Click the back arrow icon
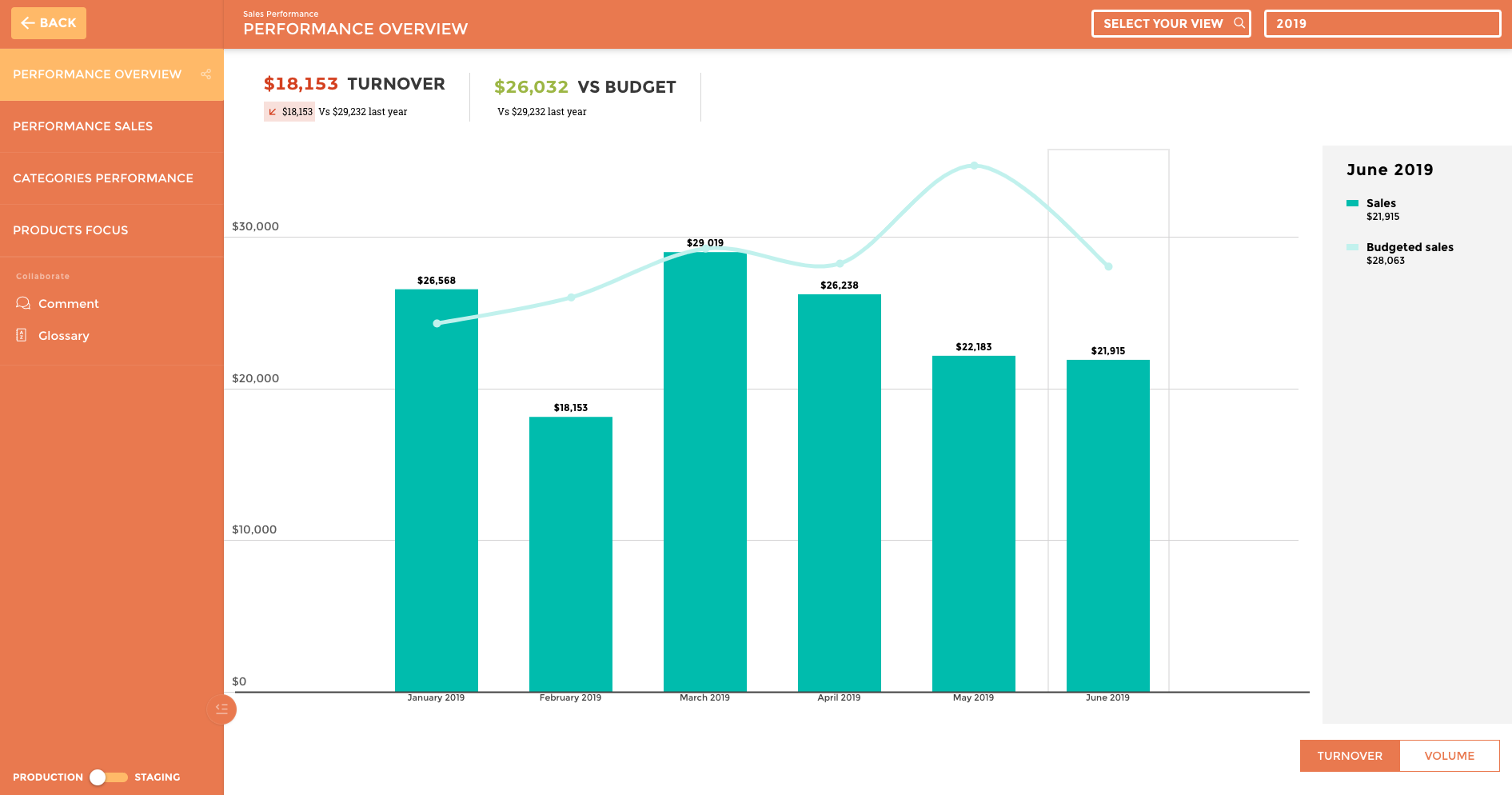Viewport: 1512px width, 795px height. 28,23
